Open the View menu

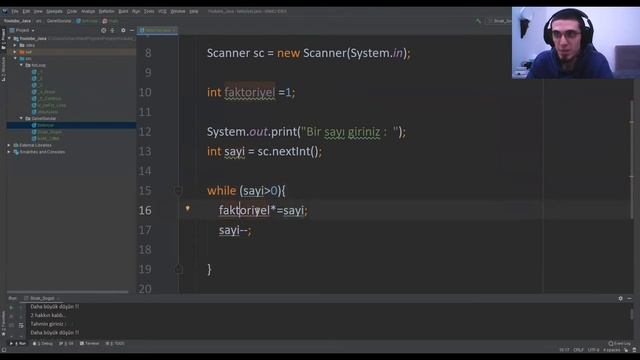[38, 11]
